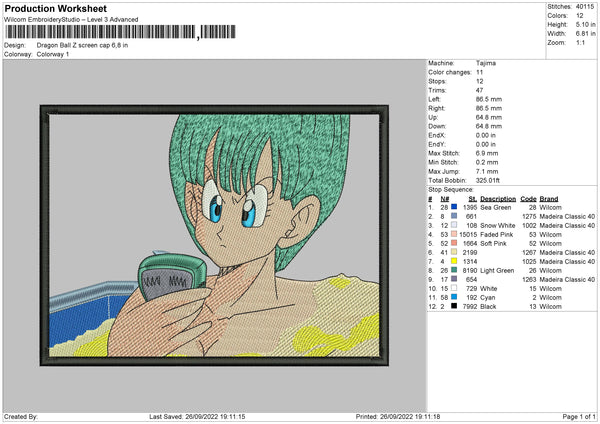The height and width of the screenshot is (424, 600).
Task: Select the Cyan thread swatch
Action: click(x=454, y=297)
